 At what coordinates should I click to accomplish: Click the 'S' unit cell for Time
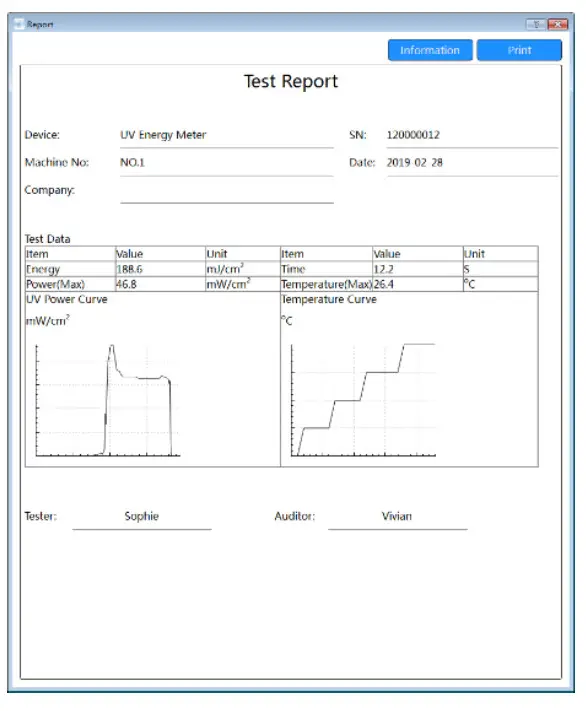point(501,269)
